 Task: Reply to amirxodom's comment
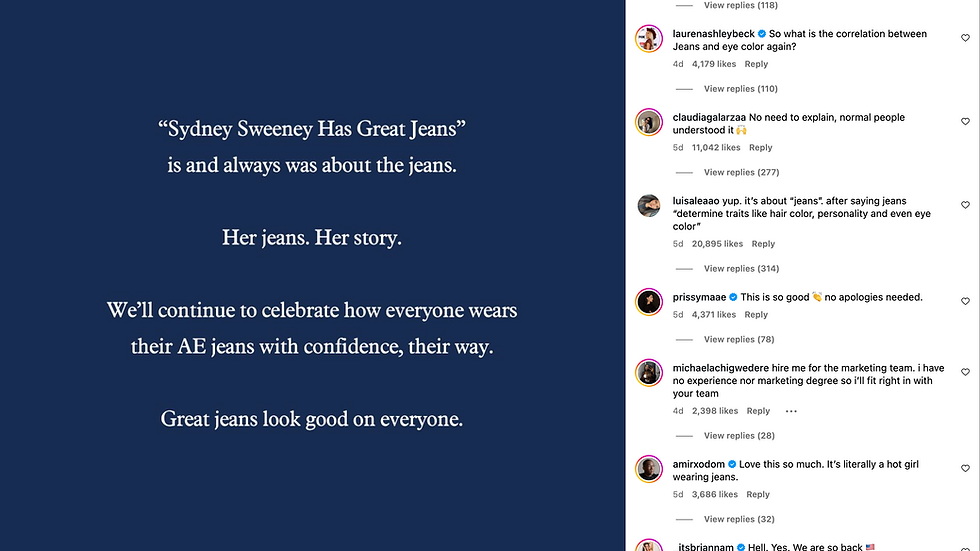tap(758, 494)
